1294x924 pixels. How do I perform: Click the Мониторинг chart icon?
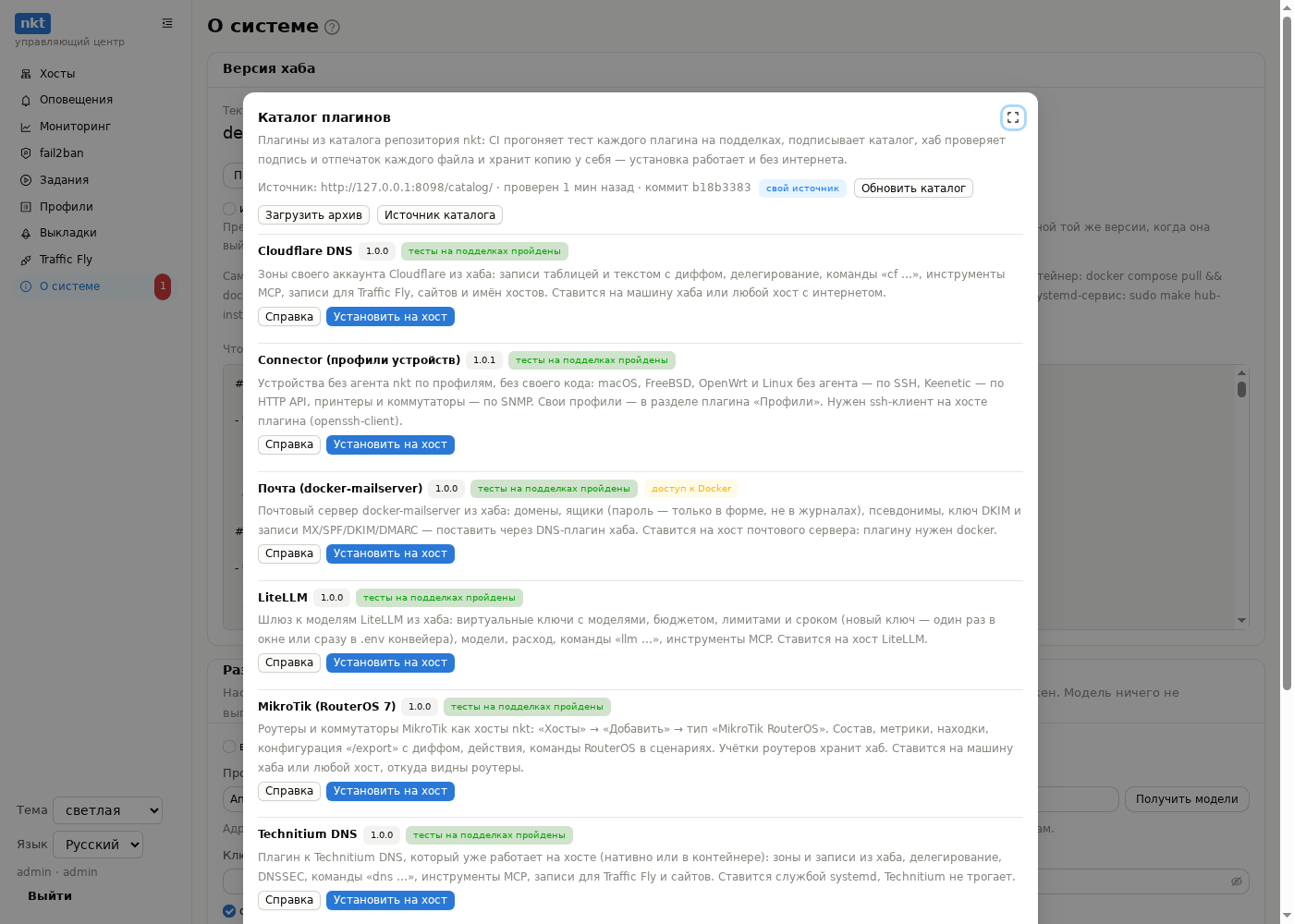tap(26, 127)
